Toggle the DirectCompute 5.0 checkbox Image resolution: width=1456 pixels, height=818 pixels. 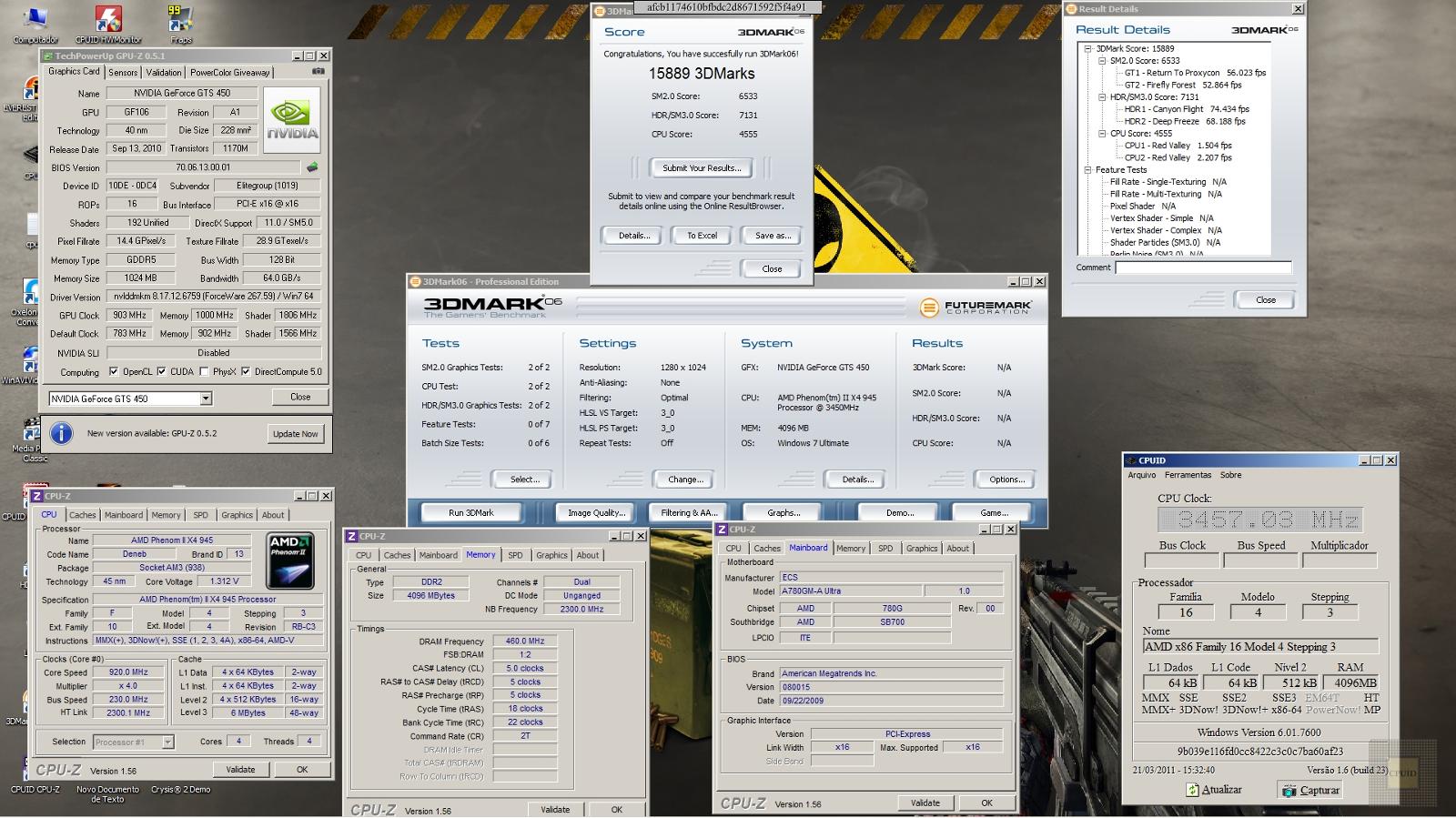point(246,371)
